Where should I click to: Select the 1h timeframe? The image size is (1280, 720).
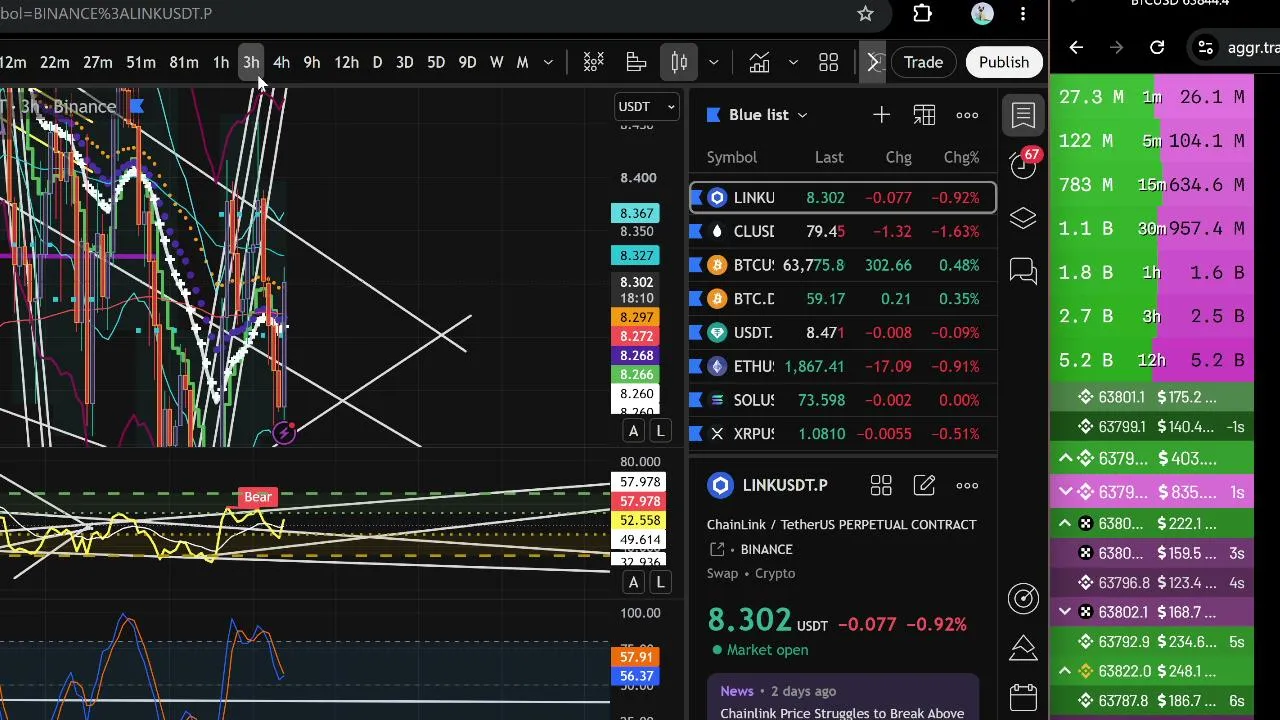tap(220, 63)
